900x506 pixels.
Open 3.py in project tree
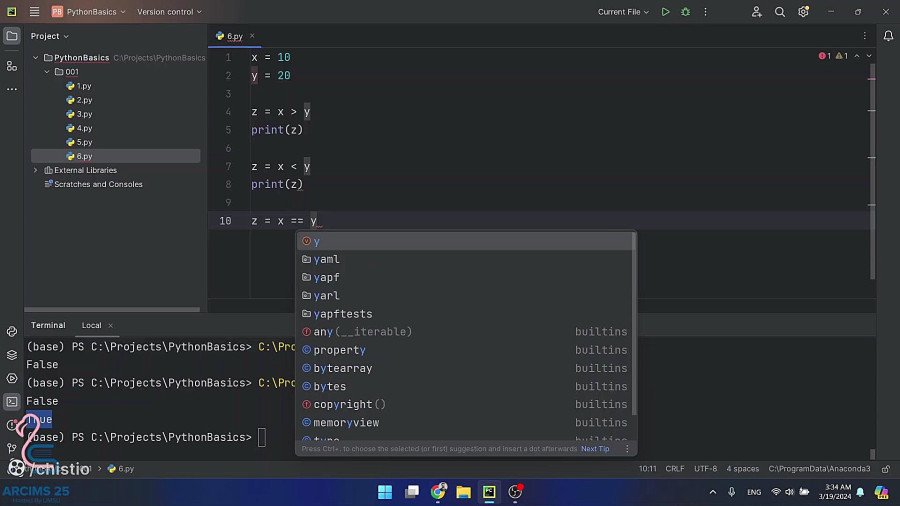(84, 114)
